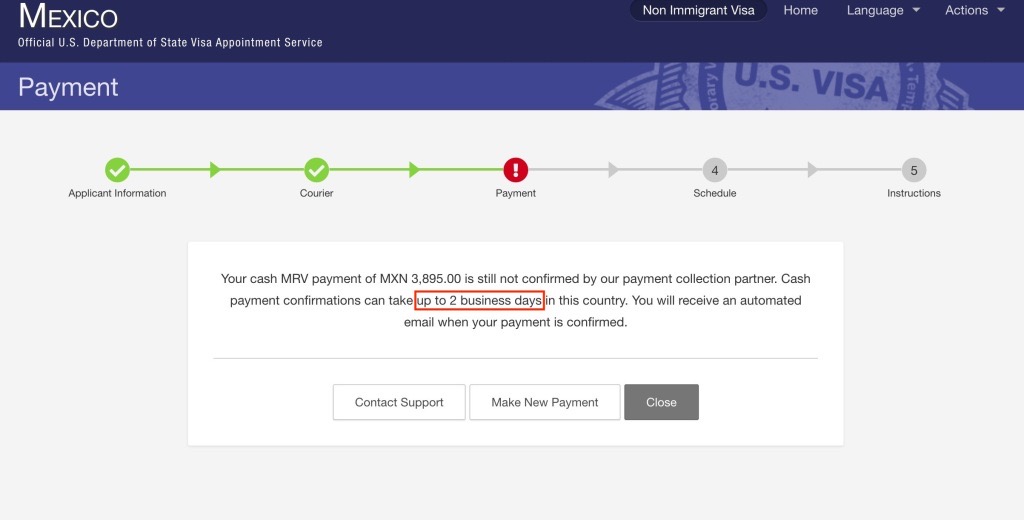Viewport: 1024px width, 520px height.
Task: Click the Make New Payment button
Action: (544, 402)
